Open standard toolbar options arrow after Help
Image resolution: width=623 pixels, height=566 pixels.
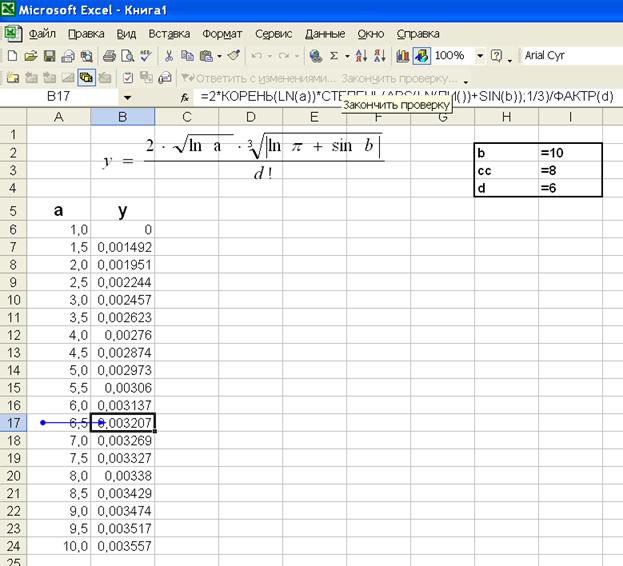[x=510, y=60]
